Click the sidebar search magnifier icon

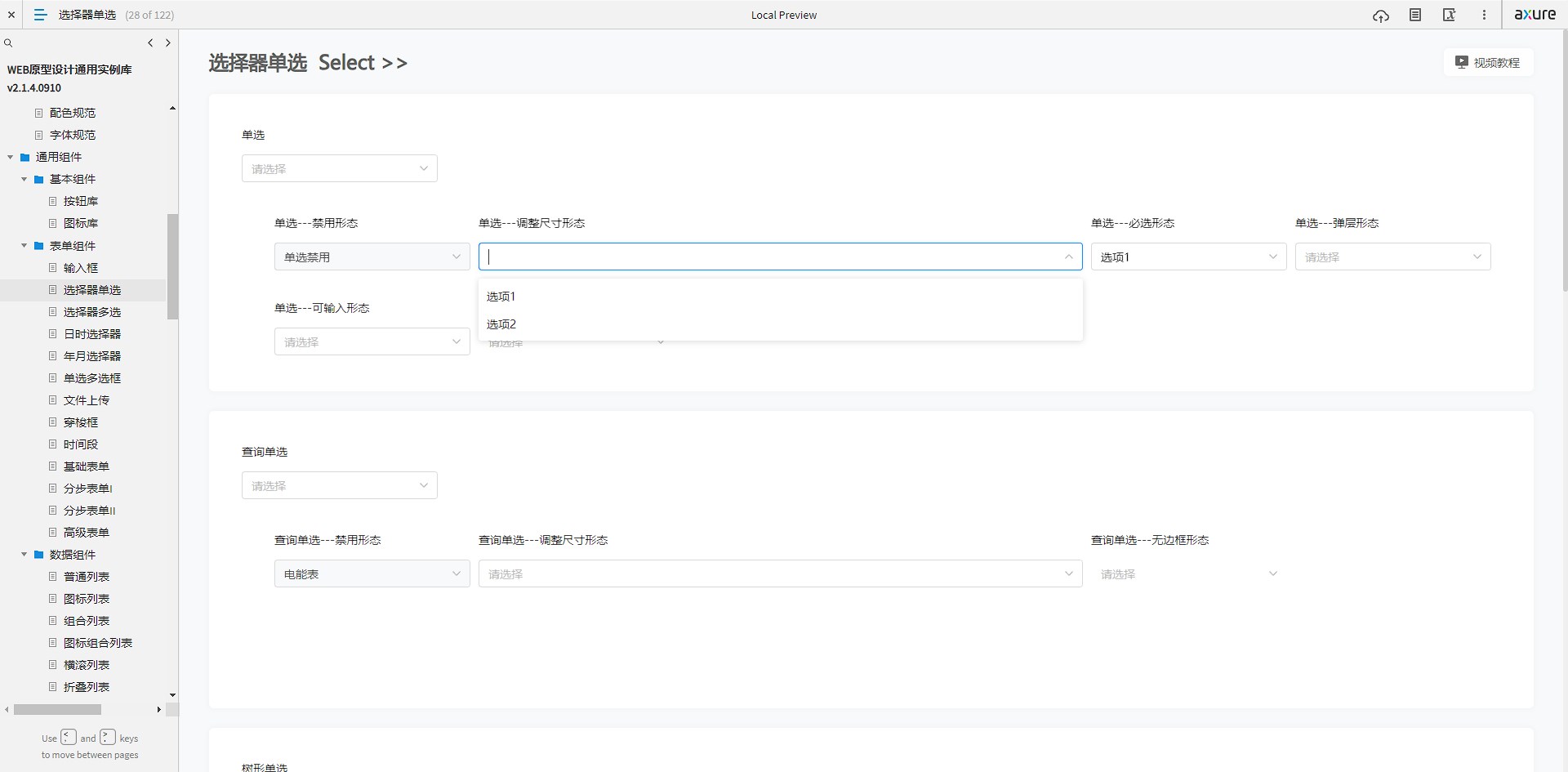click(8, 43)
